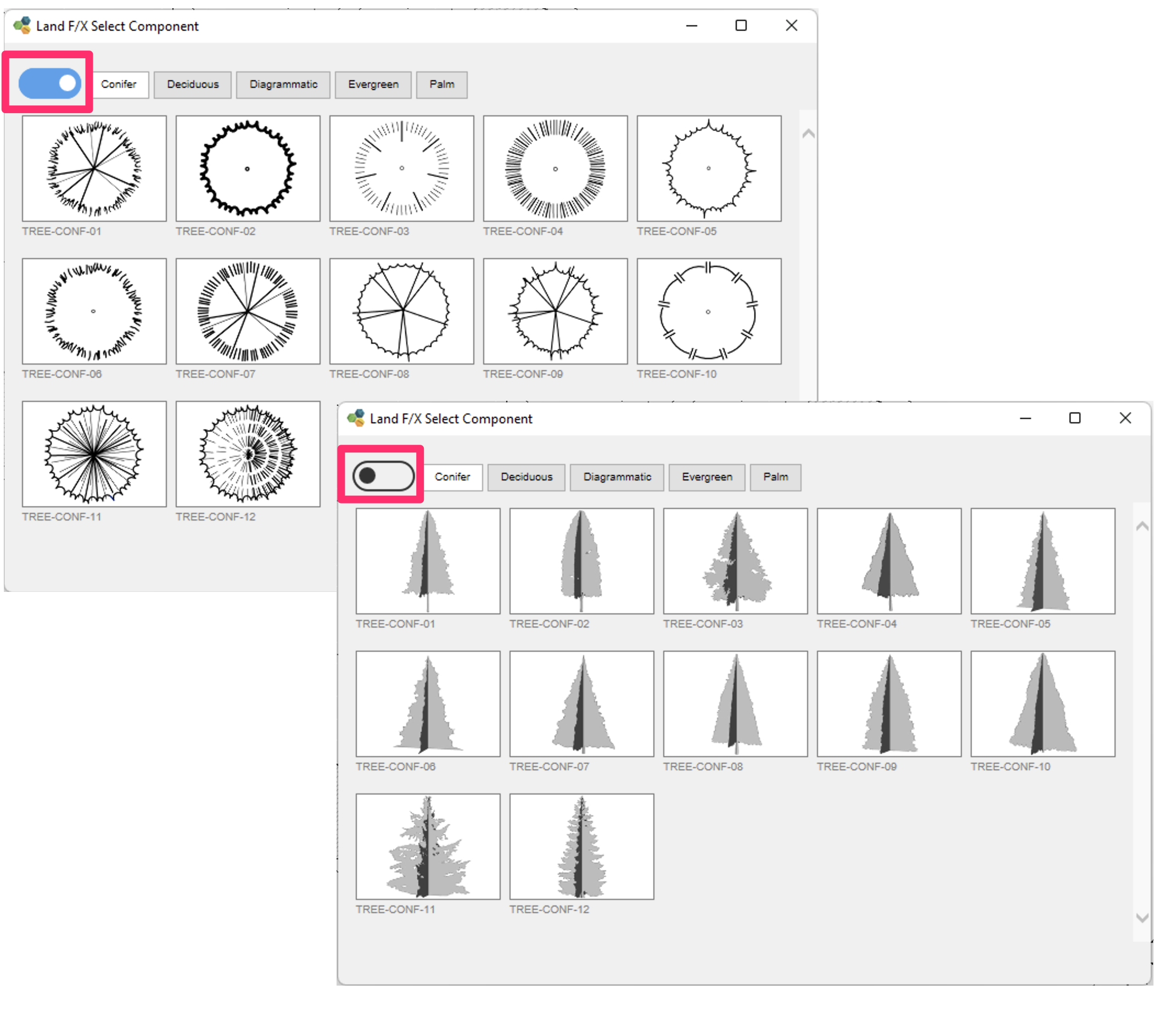Viewport: 1176px width, 1018px height.
Task: Click scroll-up arrow in back window list
Action: 808,134
